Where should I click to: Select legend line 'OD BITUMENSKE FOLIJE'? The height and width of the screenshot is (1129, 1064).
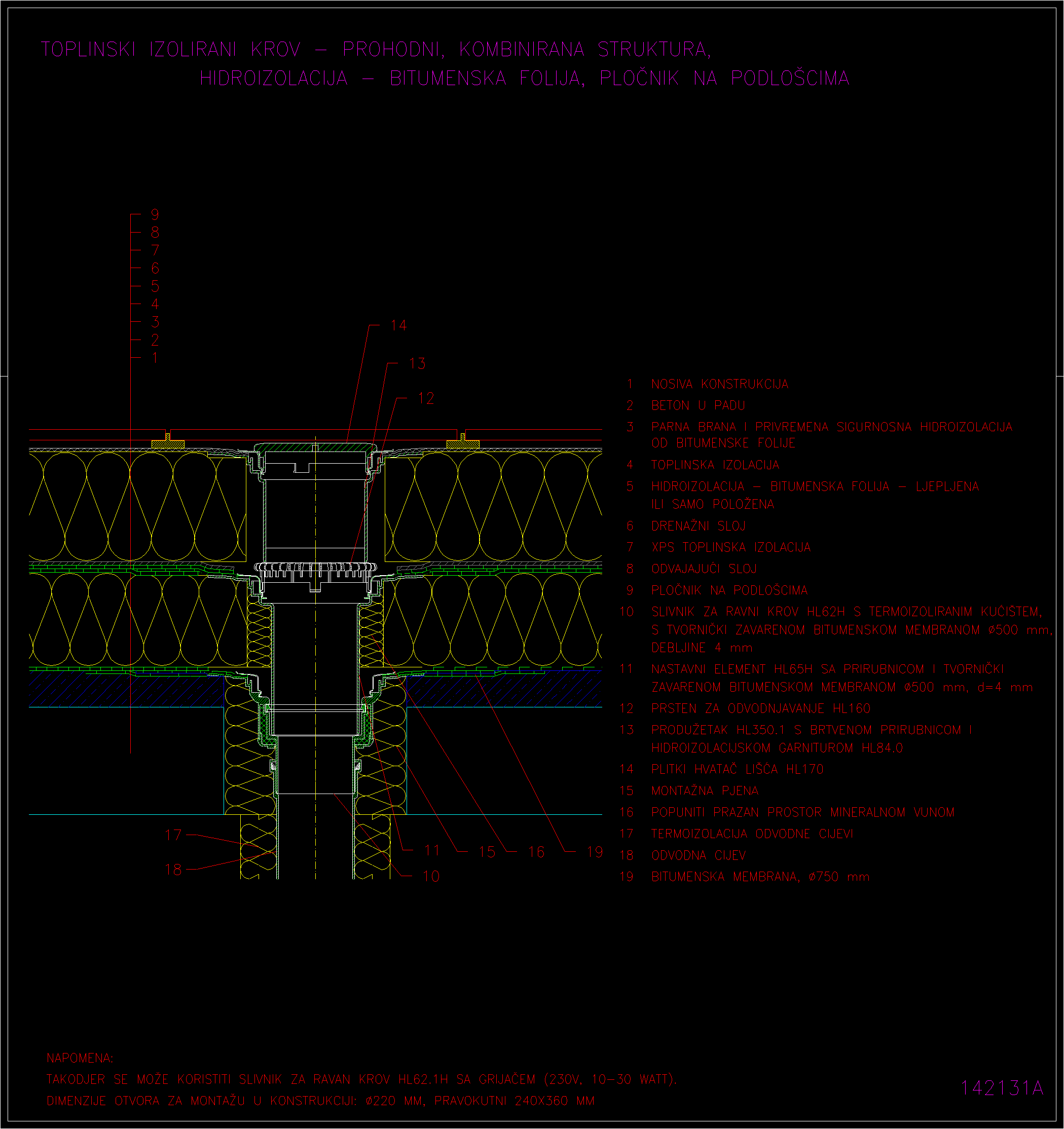[723, 443]
